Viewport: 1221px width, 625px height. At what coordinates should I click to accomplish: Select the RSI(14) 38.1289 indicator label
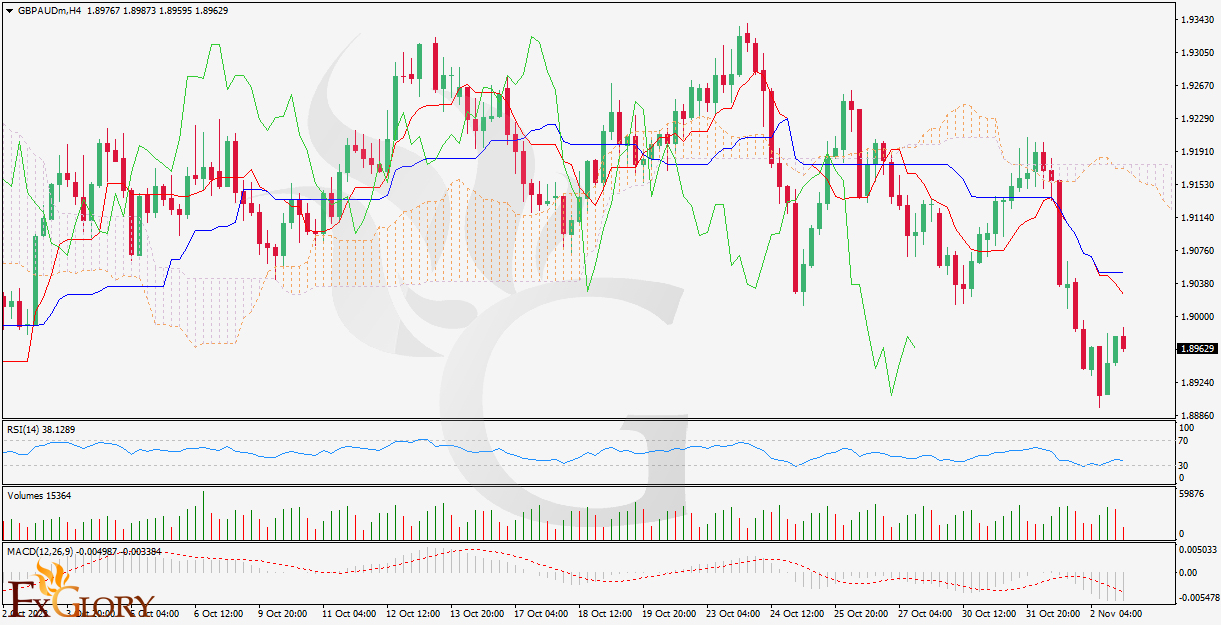41,429
